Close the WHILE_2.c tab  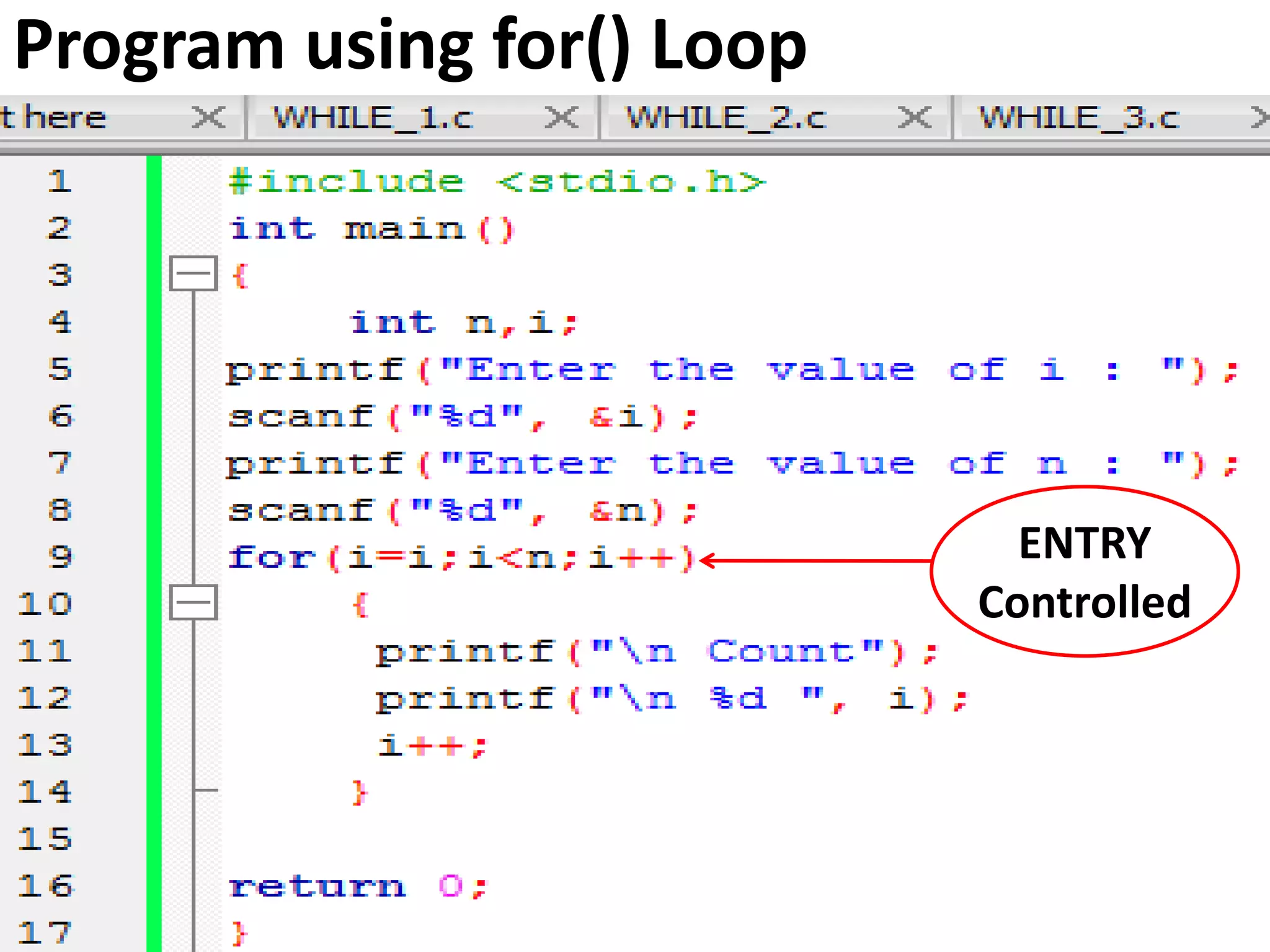click(915, 117)
